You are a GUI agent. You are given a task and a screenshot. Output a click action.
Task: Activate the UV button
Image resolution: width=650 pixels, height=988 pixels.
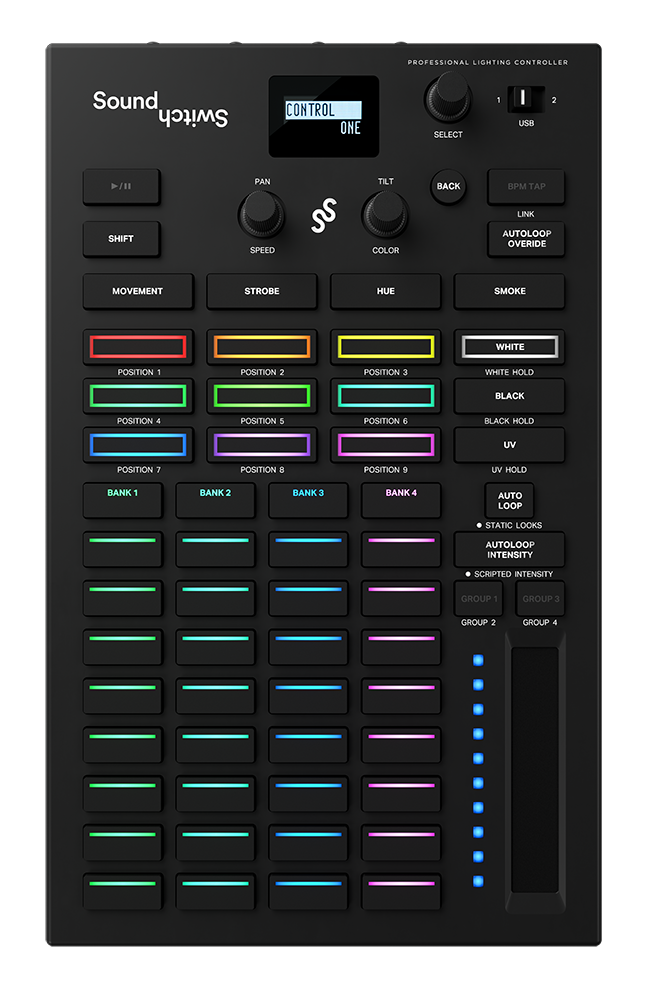click(510, 445)
